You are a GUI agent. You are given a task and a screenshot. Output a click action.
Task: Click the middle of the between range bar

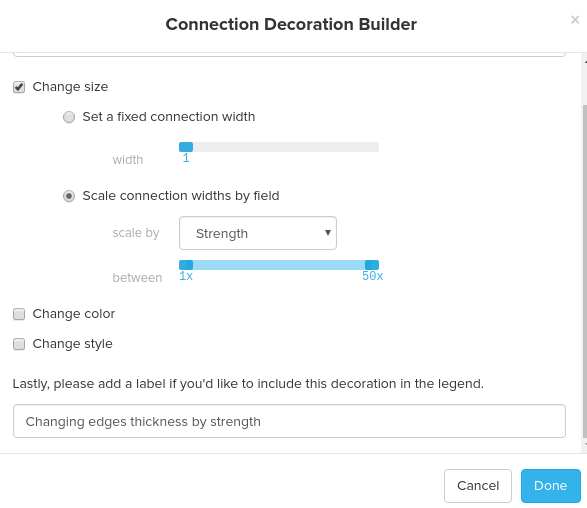tap(279, 265)
